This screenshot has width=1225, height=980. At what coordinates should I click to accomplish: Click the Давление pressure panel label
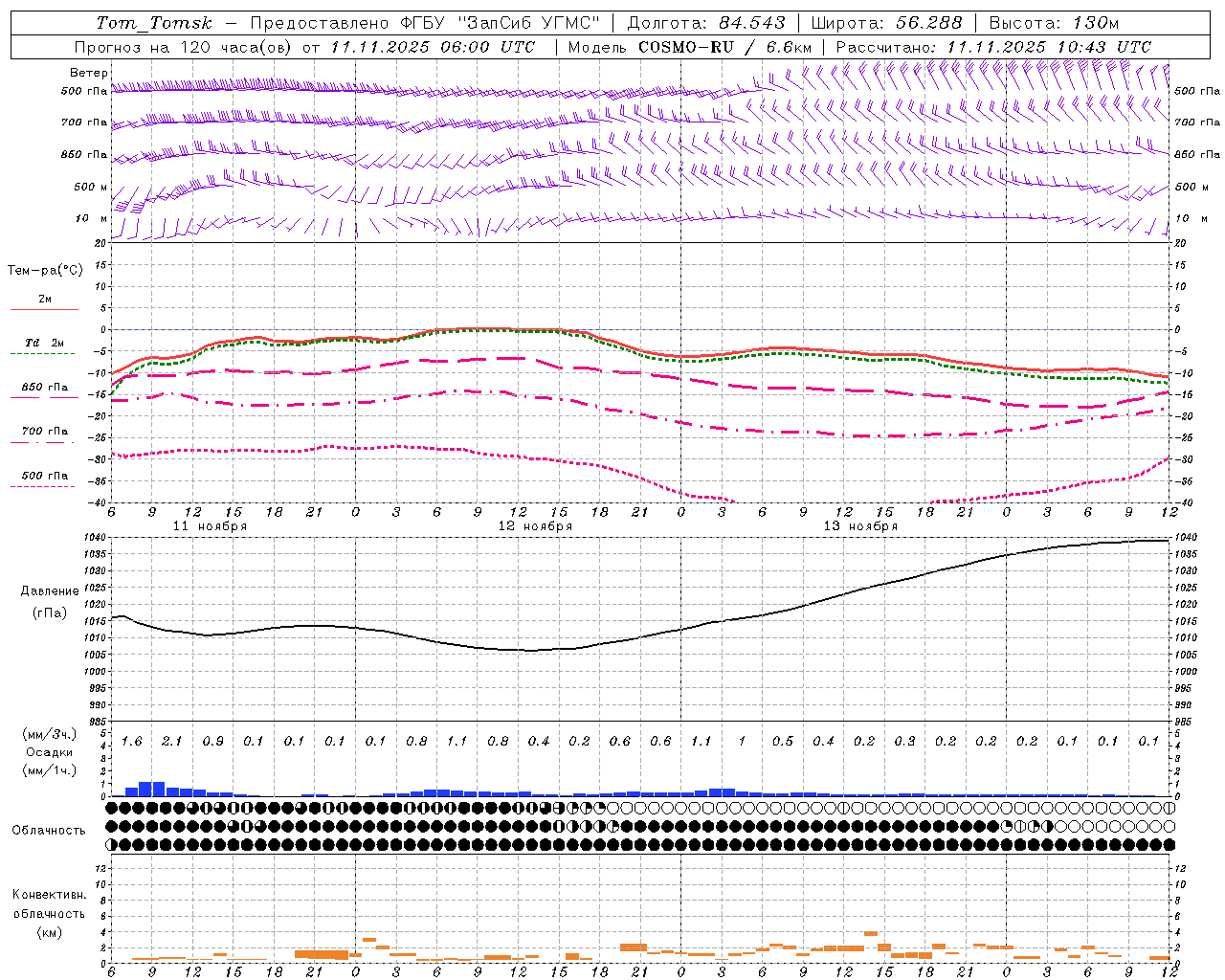[x=50, y=591]
